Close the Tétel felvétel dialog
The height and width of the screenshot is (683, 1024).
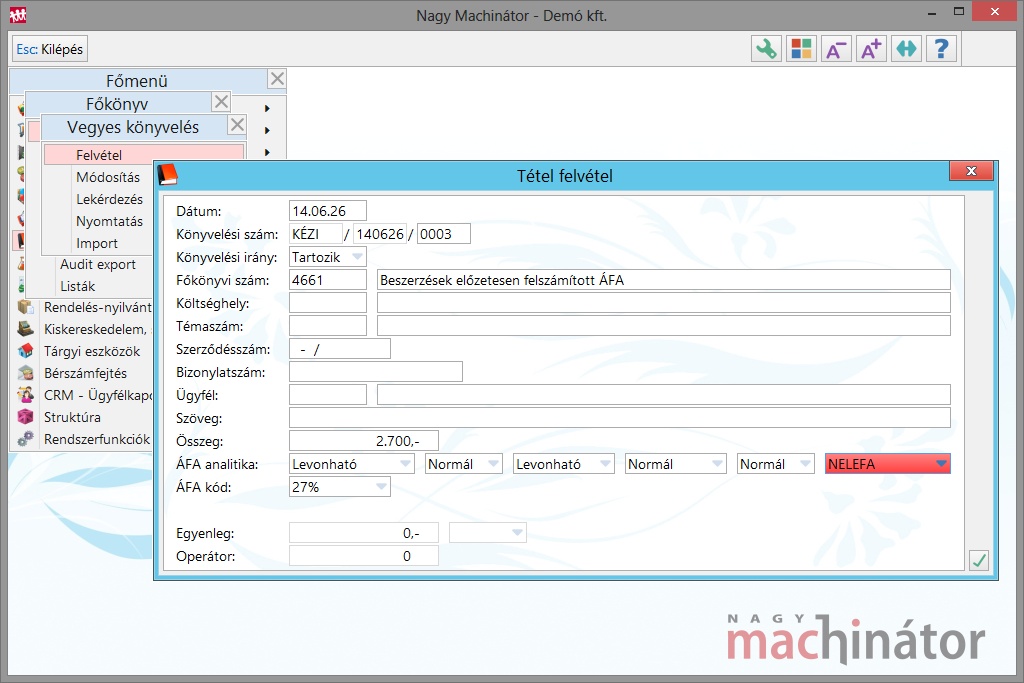coord(971,171)
